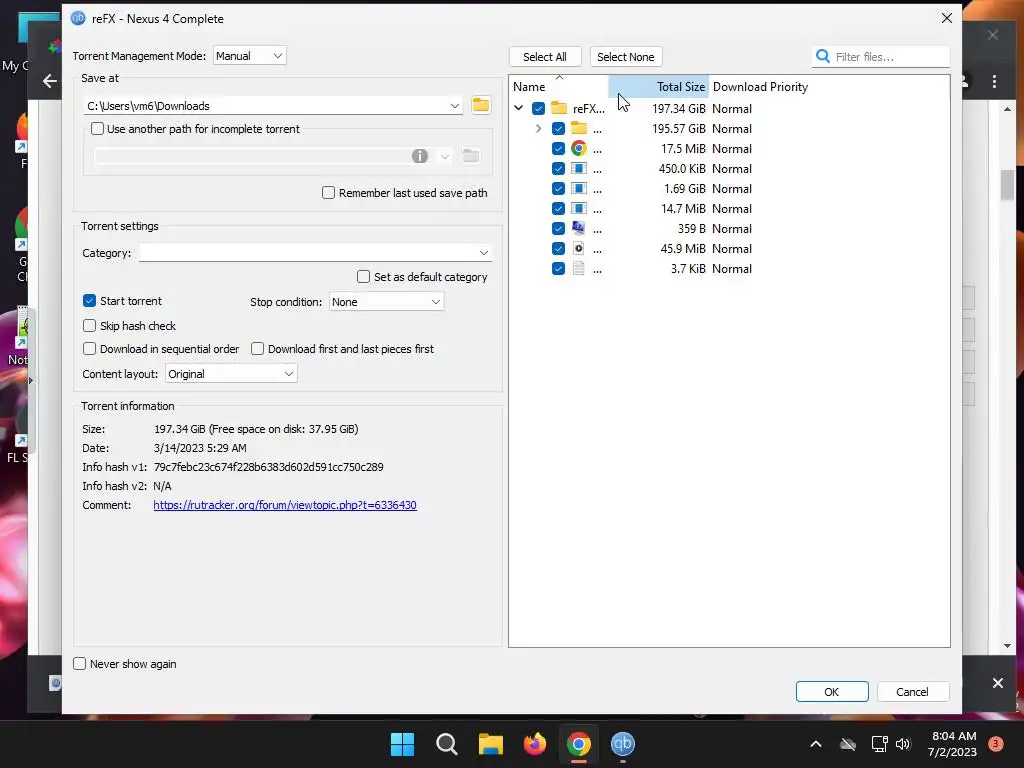This screenshot has width=1024, height=768.
Task: Check Remember last used save path
Action: 328,193
